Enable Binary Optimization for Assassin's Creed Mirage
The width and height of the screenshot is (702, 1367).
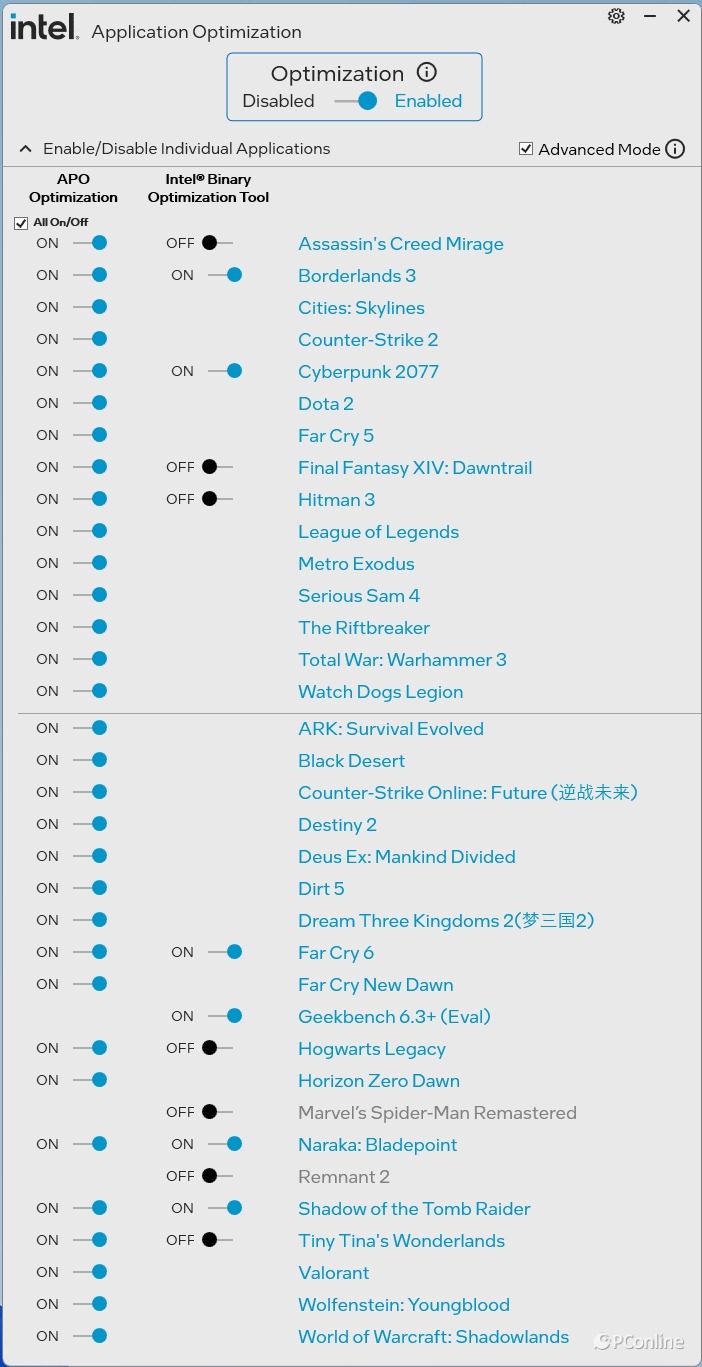217,243
